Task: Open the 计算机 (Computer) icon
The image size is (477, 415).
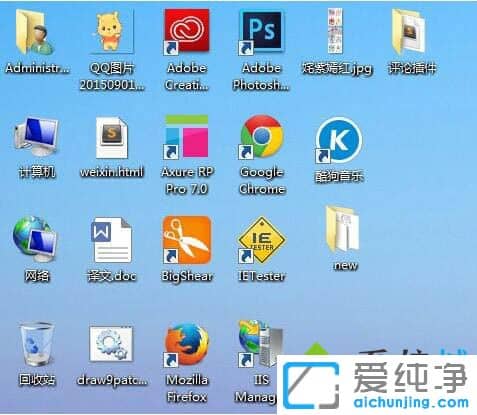Action: [36, 137]
